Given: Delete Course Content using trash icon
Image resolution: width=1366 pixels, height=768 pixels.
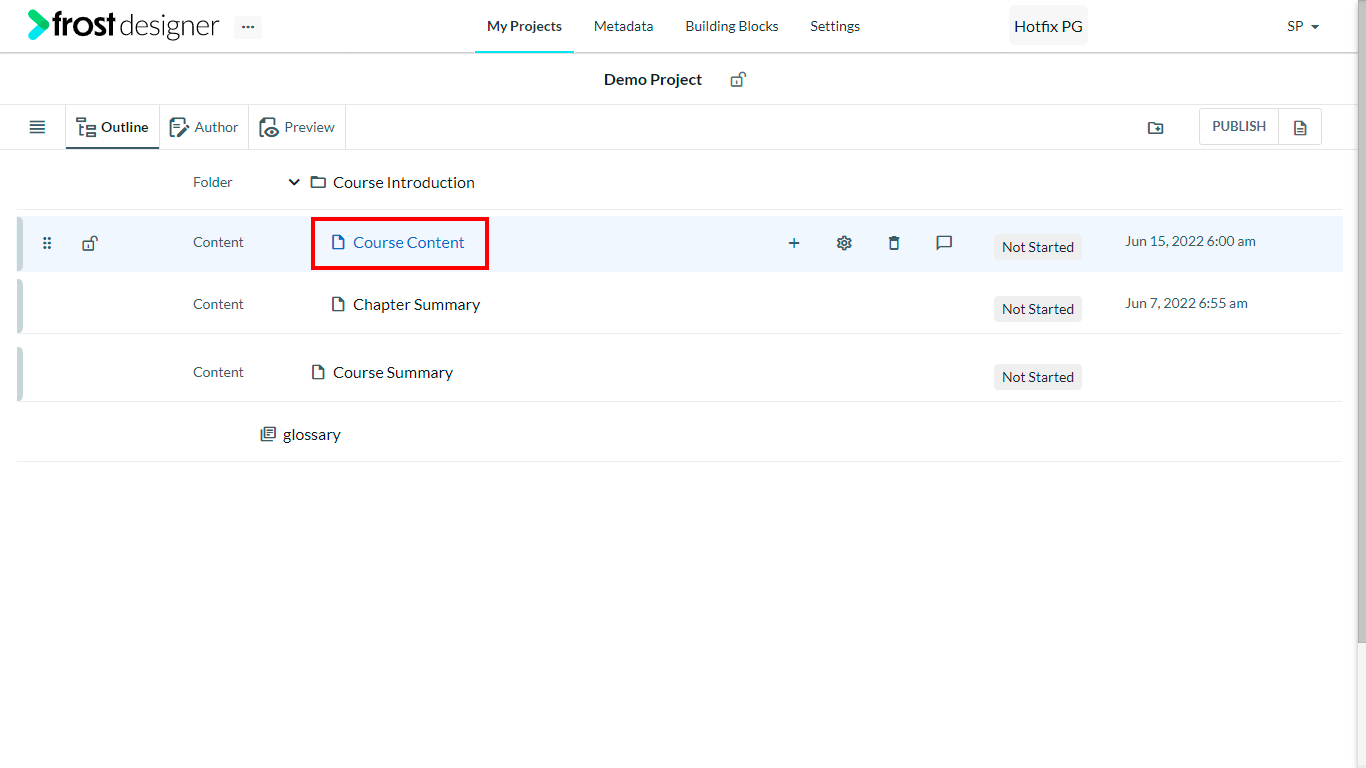Looking at the screenshot, I should (x=894, y=243).
